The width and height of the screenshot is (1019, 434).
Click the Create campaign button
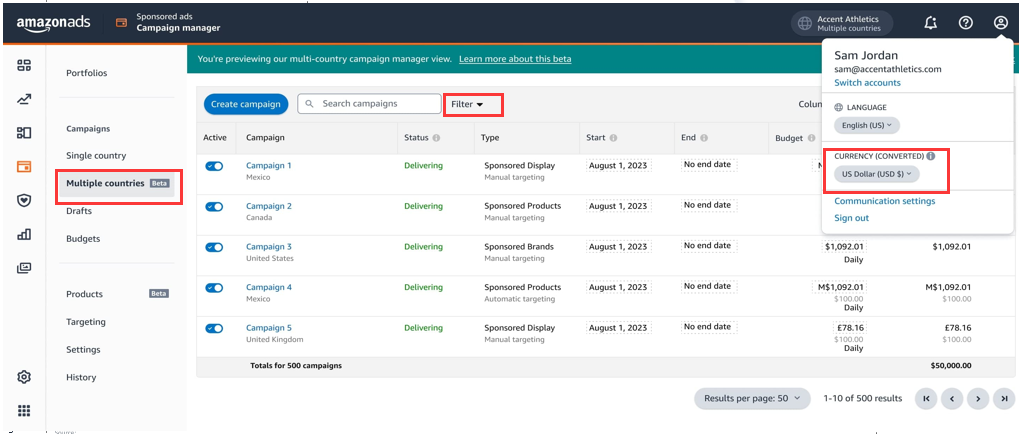pos(246,104)
